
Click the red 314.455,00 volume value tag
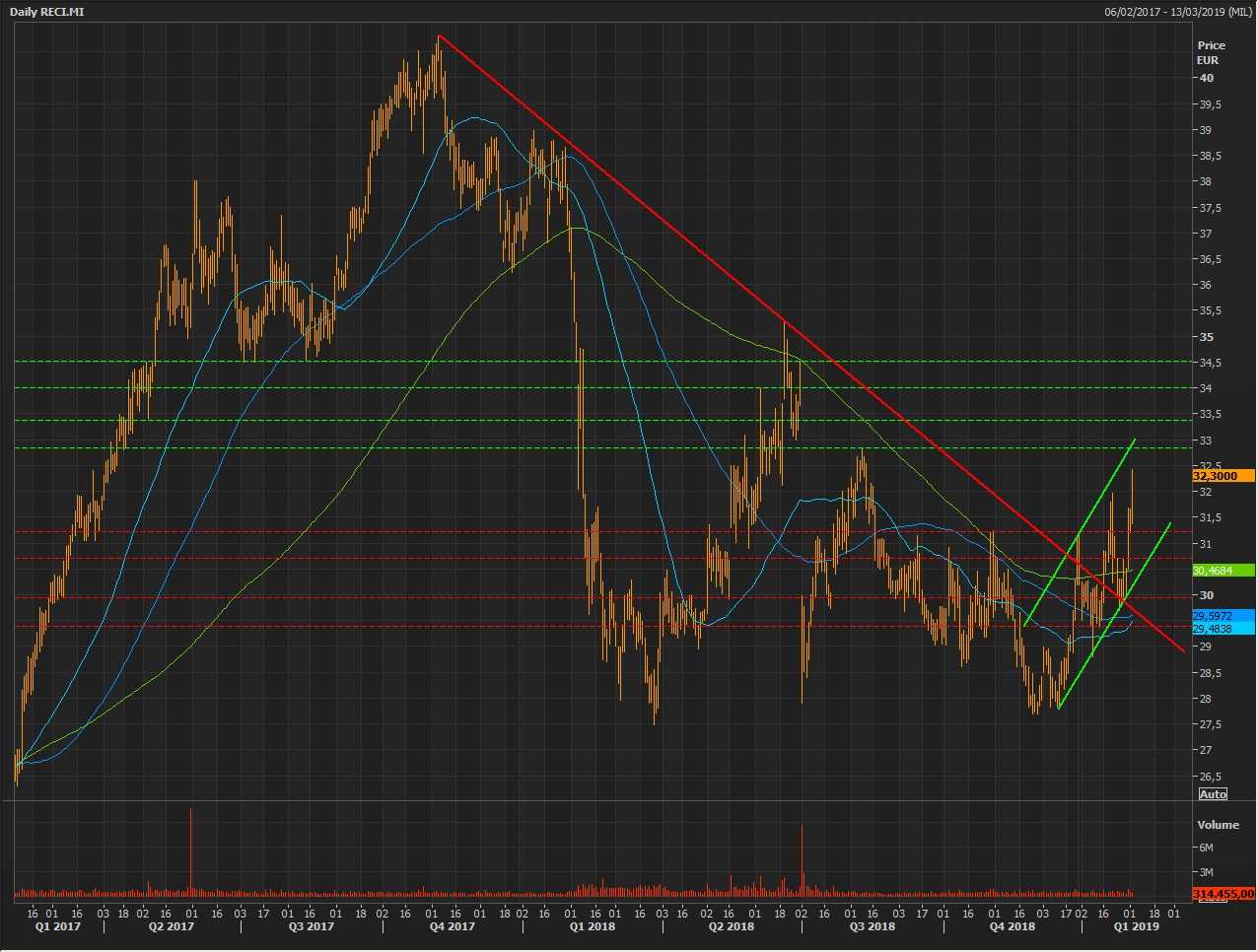[x=1223, y=894]
